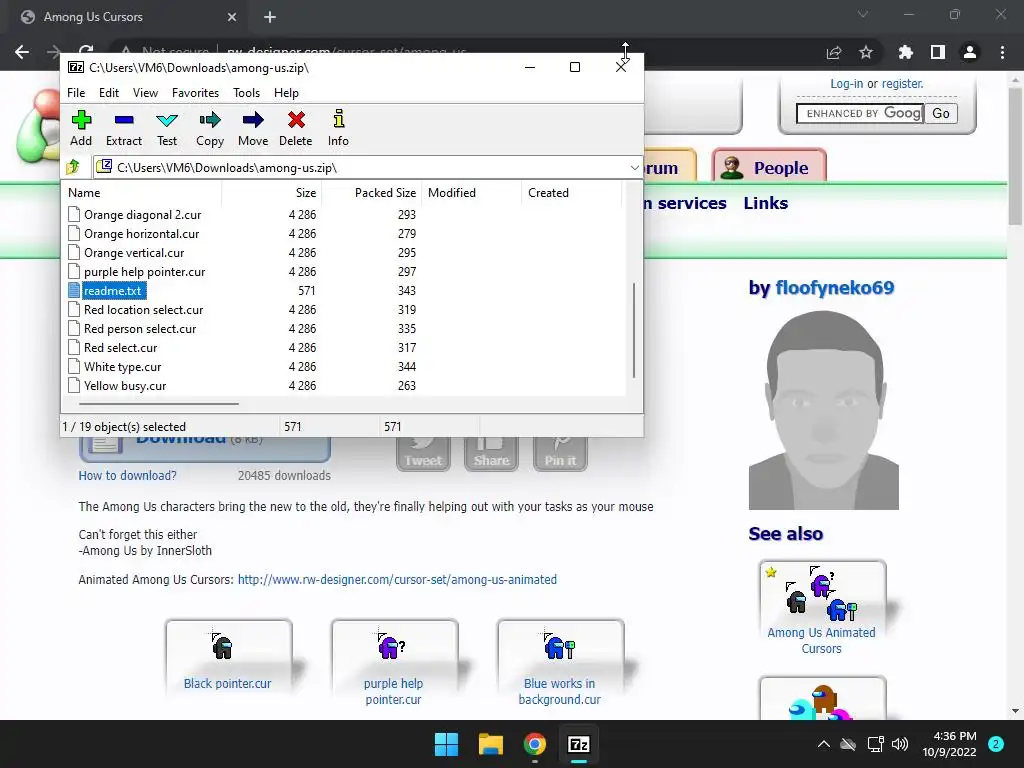This screenshot has height=768, width=1024.
Task: Click the Extract toolbar icon
Action: (x=123, y=120)
